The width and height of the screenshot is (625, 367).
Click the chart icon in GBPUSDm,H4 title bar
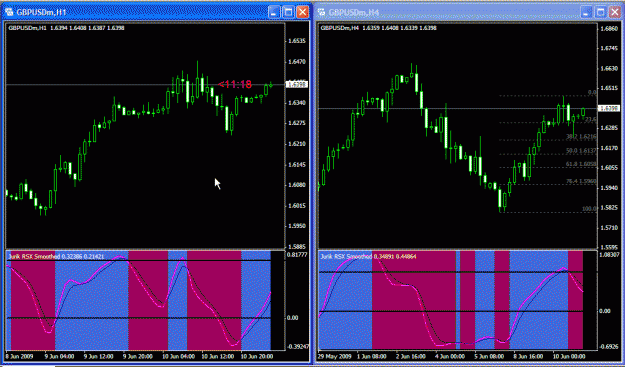pos(322,12)
